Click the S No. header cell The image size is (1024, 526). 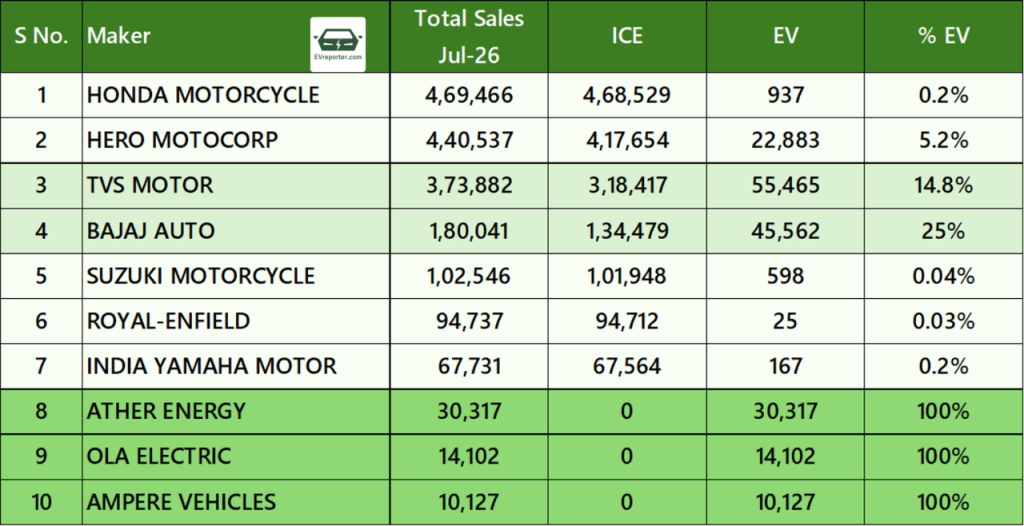(x=41, y=37)
